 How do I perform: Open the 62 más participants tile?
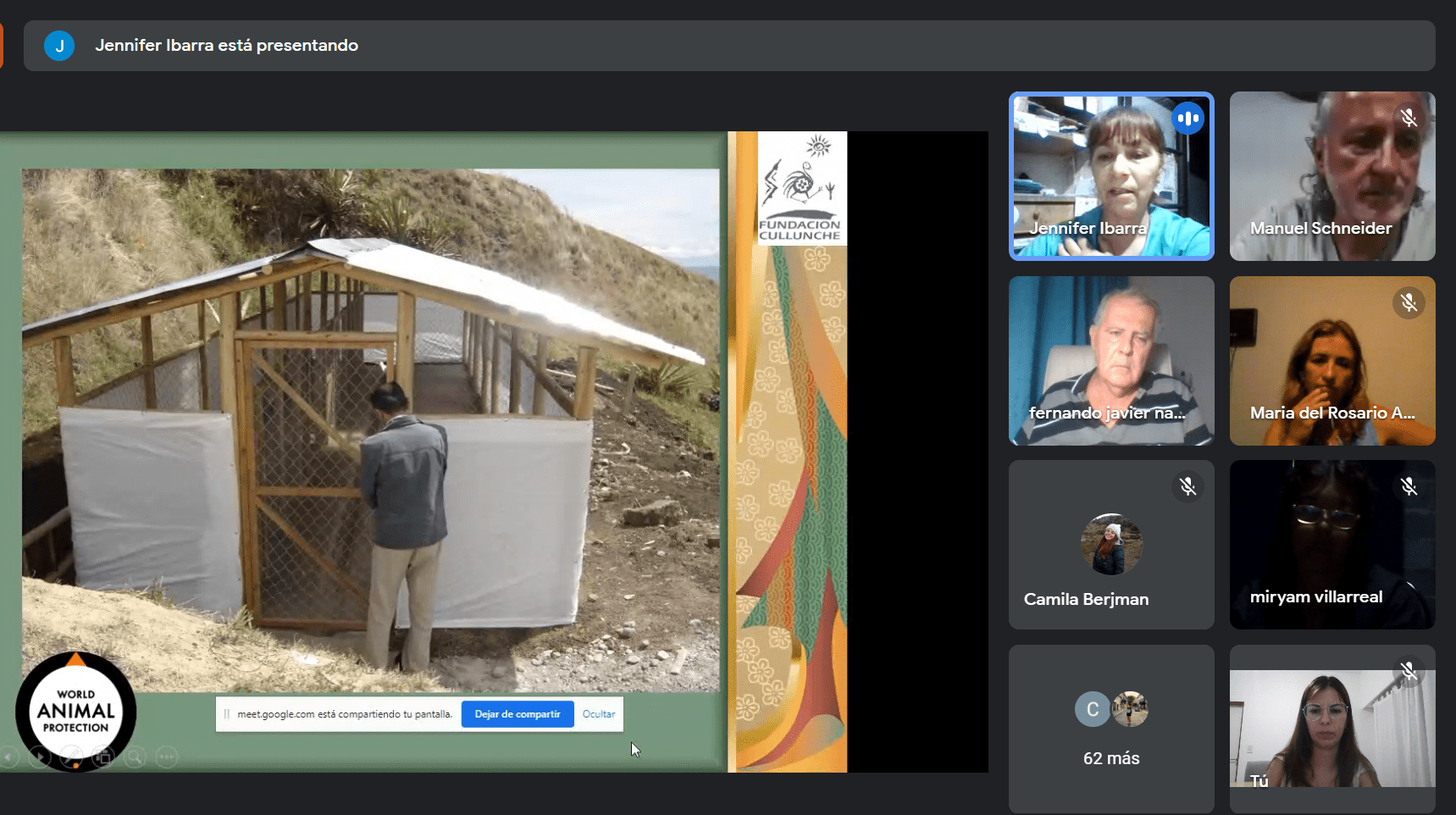click(1111, 729)
